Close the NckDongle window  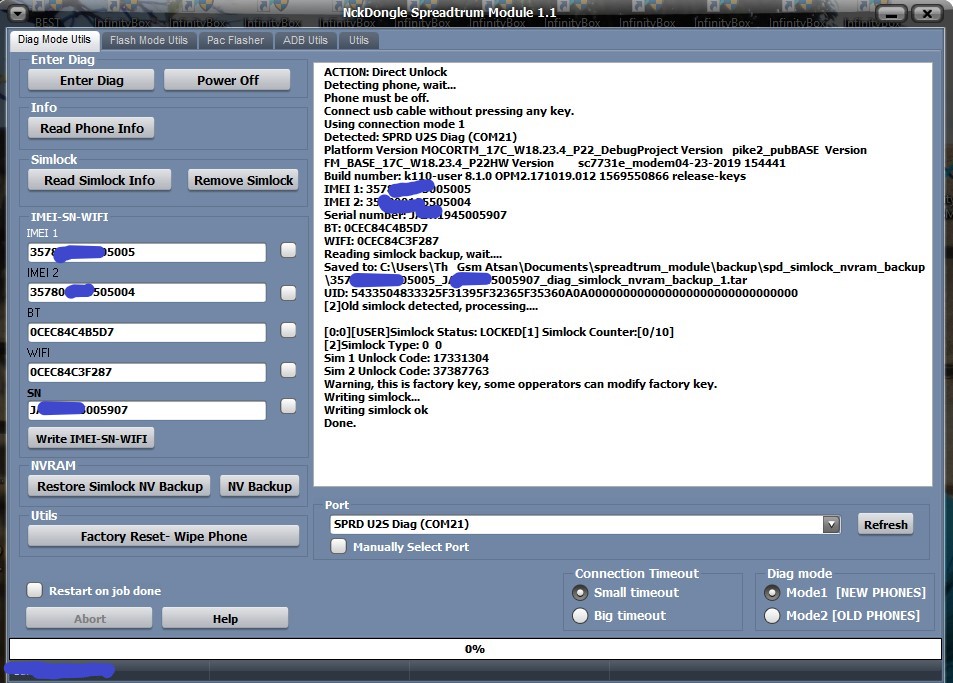[x=927, y=13]
